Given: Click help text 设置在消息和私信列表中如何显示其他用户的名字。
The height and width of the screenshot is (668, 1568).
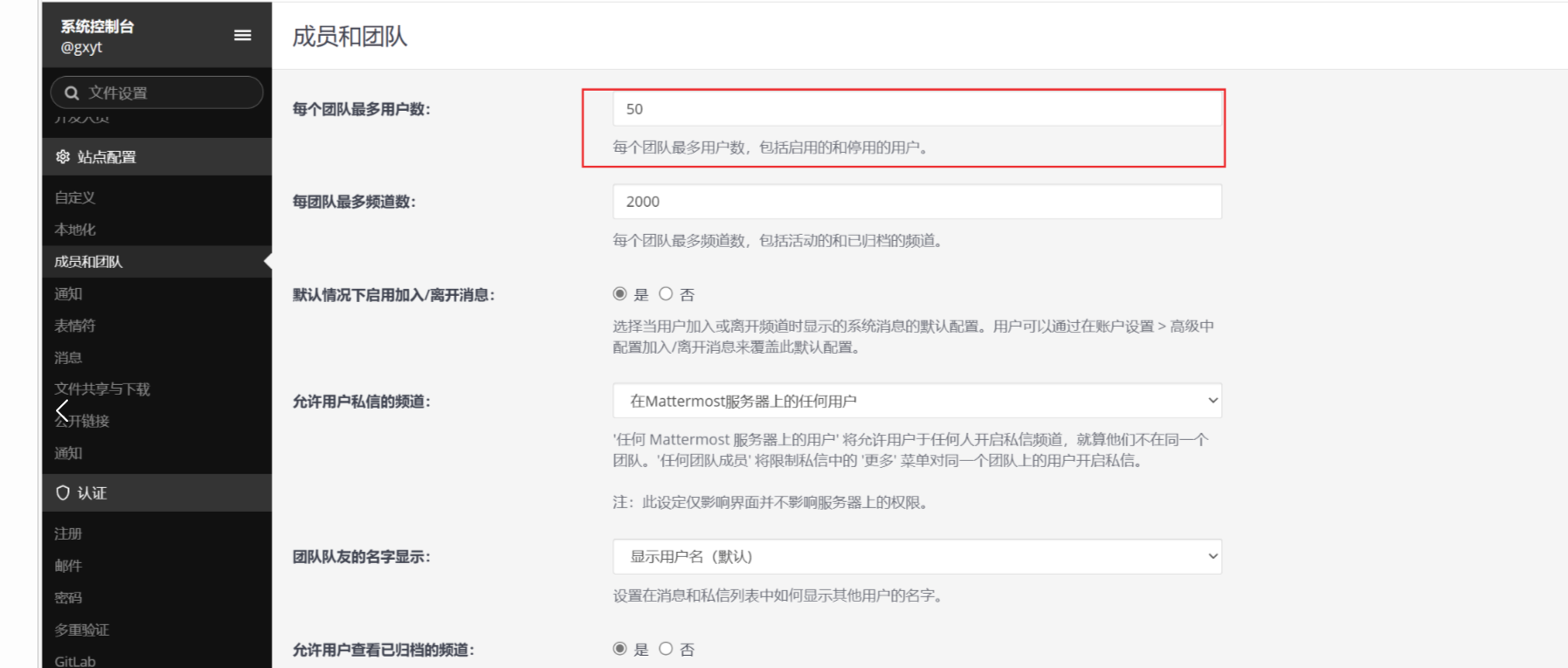Looking at the screenshot, I should (780, 596).
